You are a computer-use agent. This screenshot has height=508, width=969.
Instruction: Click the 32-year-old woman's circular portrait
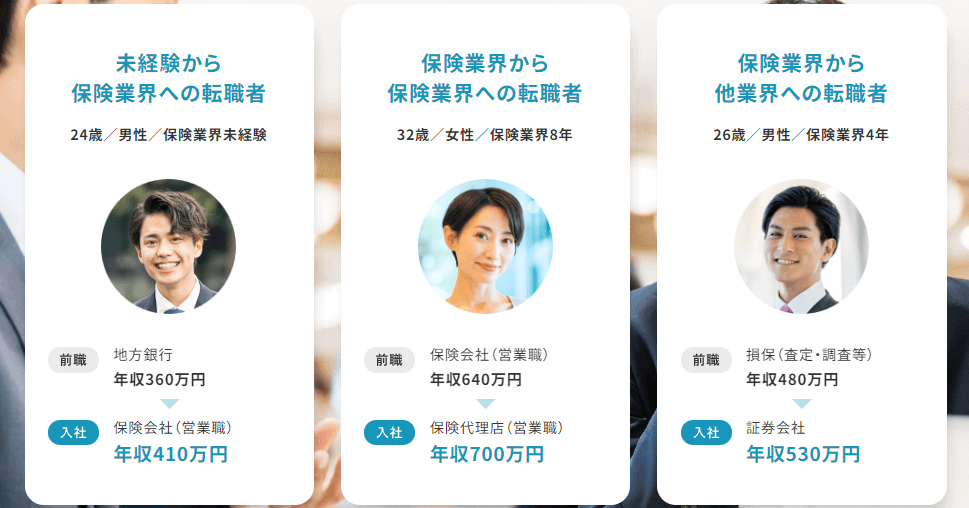coord(485,247)
